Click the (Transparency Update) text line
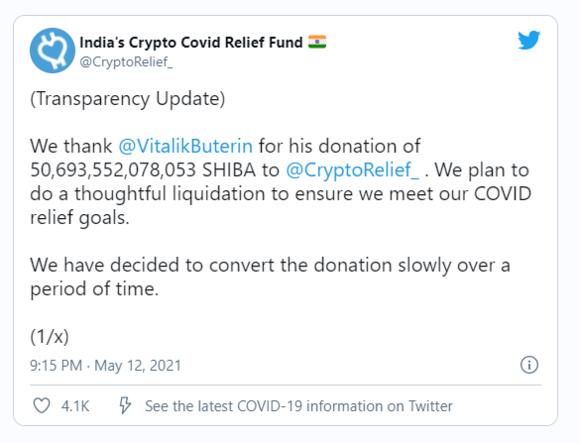580x443 pixels. (128, 99)
